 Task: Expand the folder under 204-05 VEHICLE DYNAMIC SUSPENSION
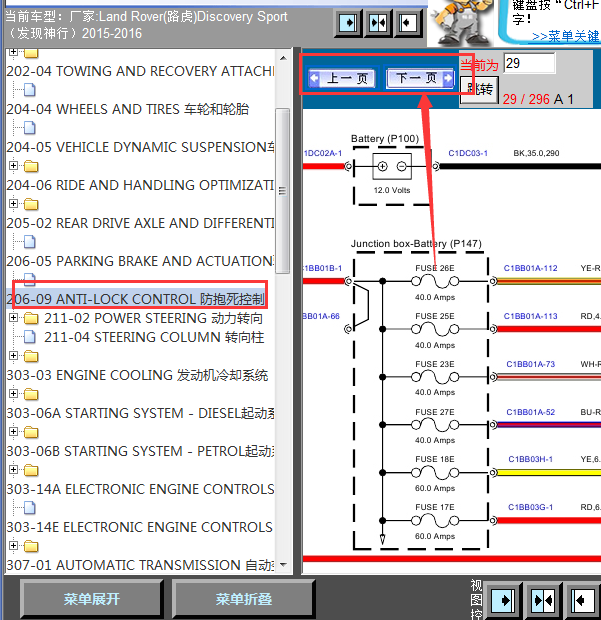click(x=13, y=165)
